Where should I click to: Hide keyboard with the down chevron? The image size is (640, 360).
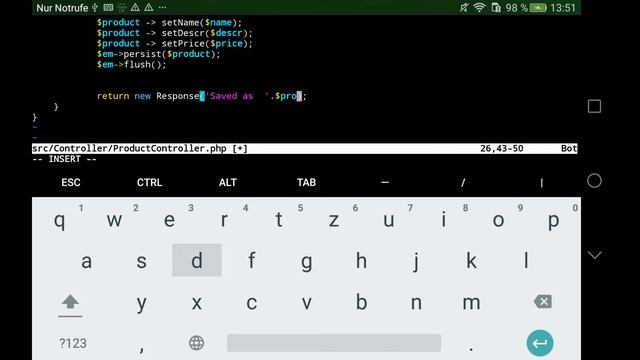coord(594,255)
